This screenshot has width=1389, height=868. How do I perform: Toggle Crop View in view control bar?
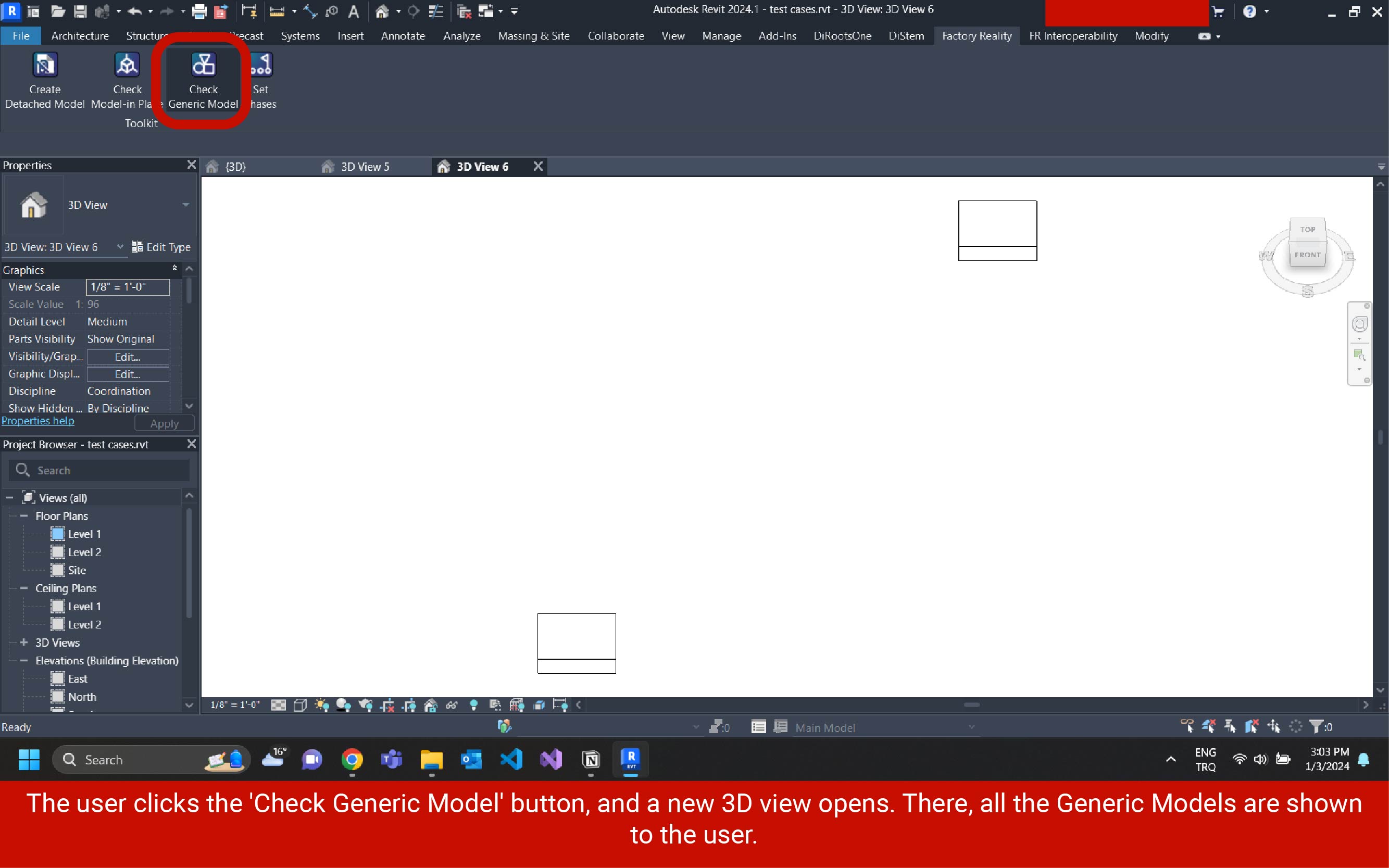[387, 705]
